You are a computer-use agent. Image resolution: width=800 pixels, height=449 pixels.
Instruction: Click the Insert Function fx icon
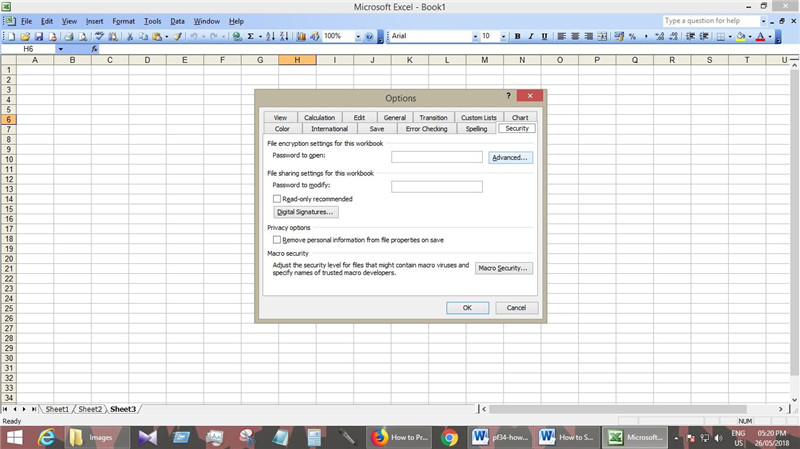[x=94, y=49]
